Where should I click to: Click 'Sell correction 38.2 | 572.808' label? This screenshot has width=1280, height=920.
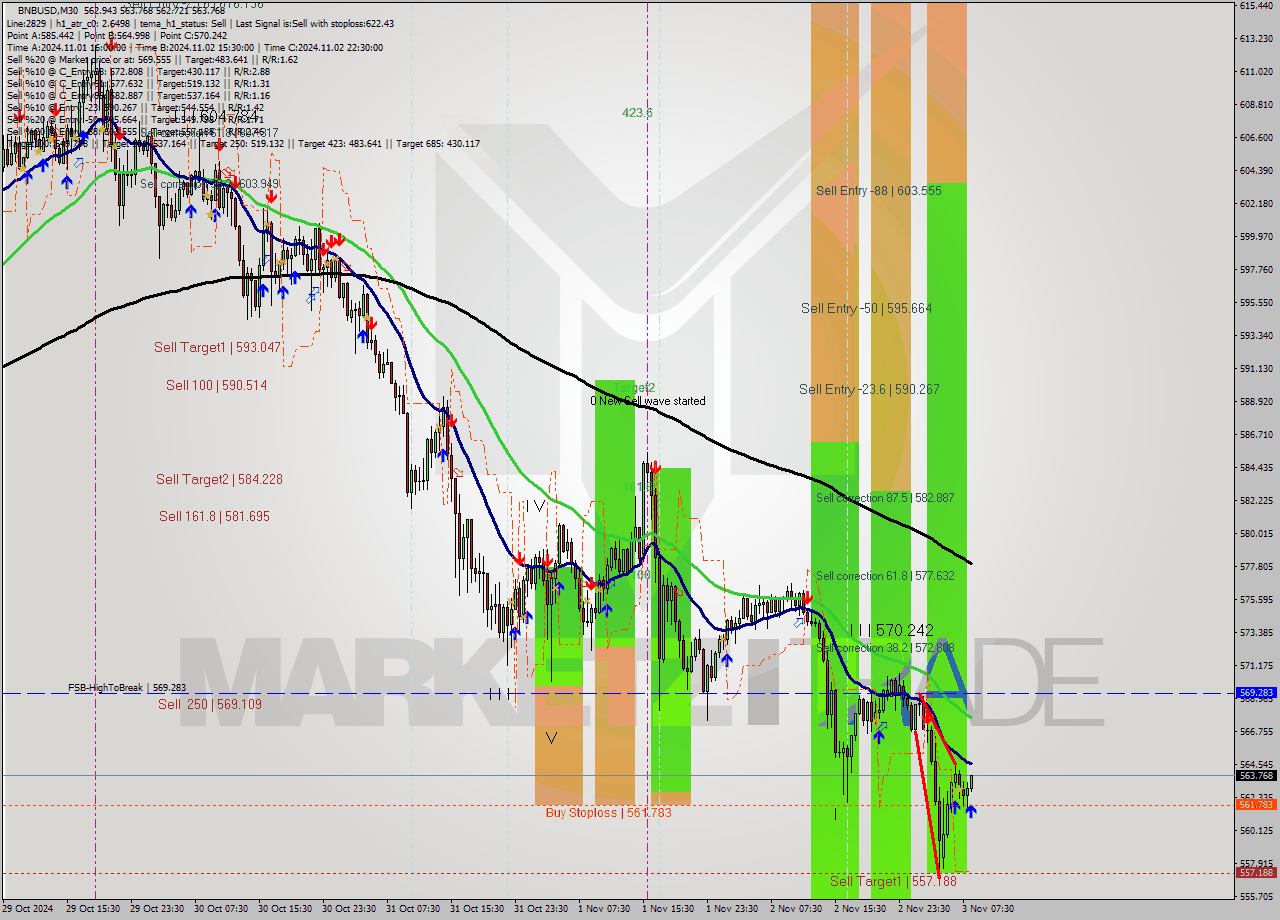[x=885, y=647]
